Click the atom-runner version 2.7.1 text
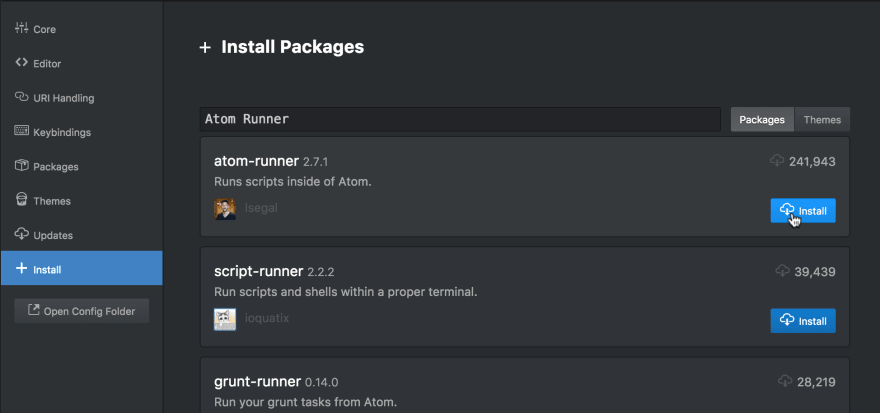 point(315,162)
